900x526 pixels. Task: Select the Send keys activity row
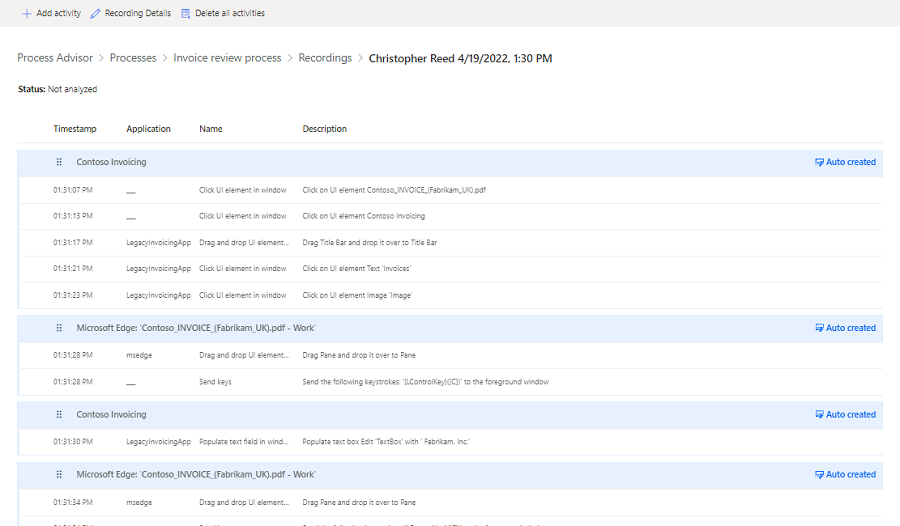click(x=215, y=382)
